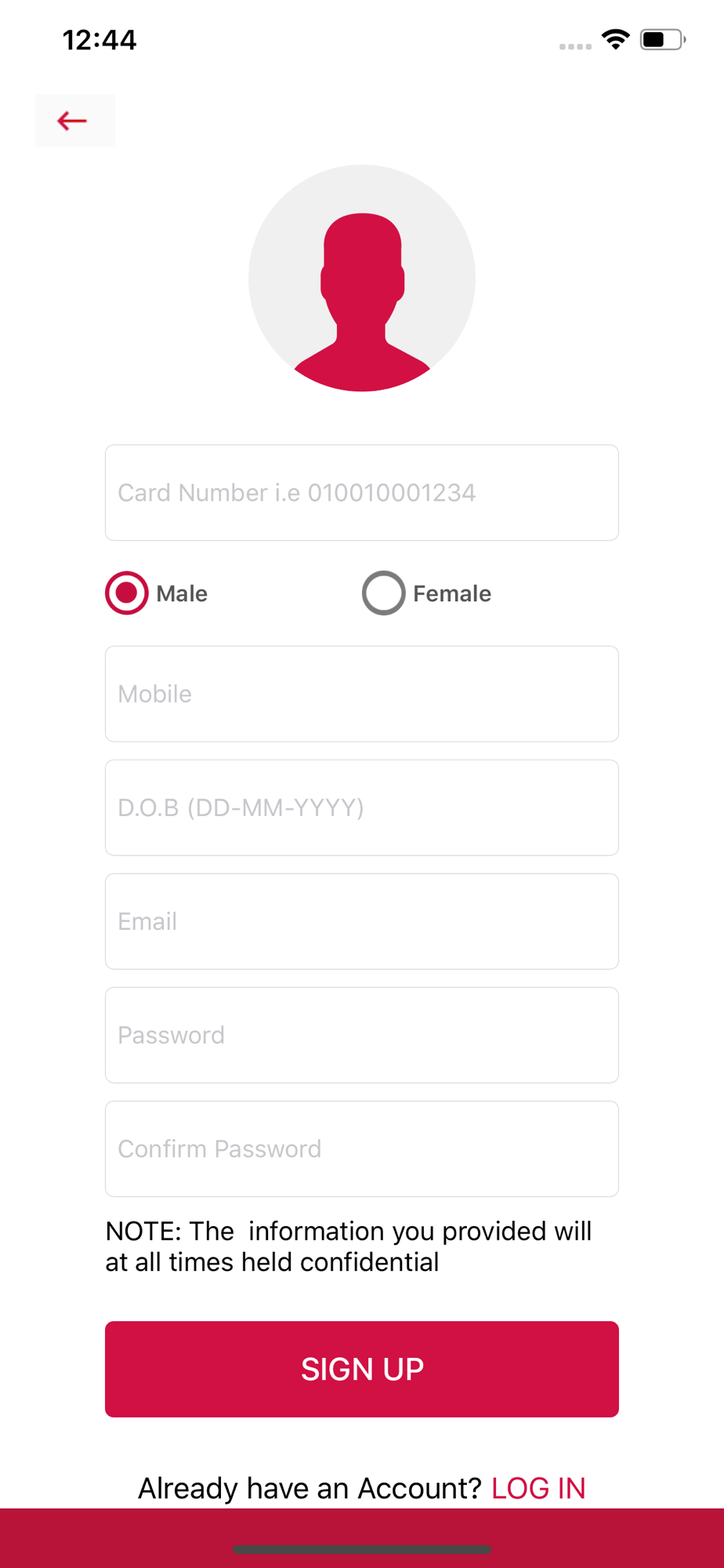Image resolution: width=724 pixels, height=1568 pixels.
Task: Tap the profile avatar placeholder image
Action: click(x=362, y=278)
